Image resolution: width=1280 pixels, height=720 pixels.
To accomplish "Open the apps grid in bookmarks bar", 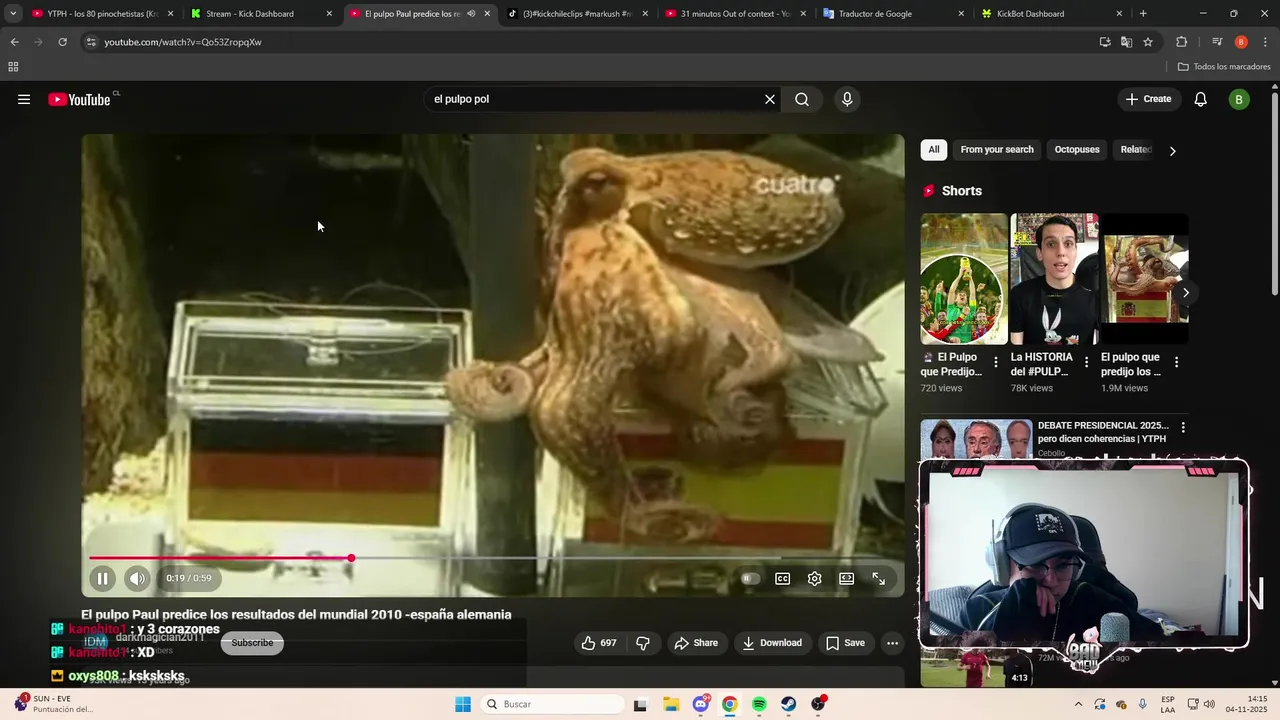I will point(13,67).
